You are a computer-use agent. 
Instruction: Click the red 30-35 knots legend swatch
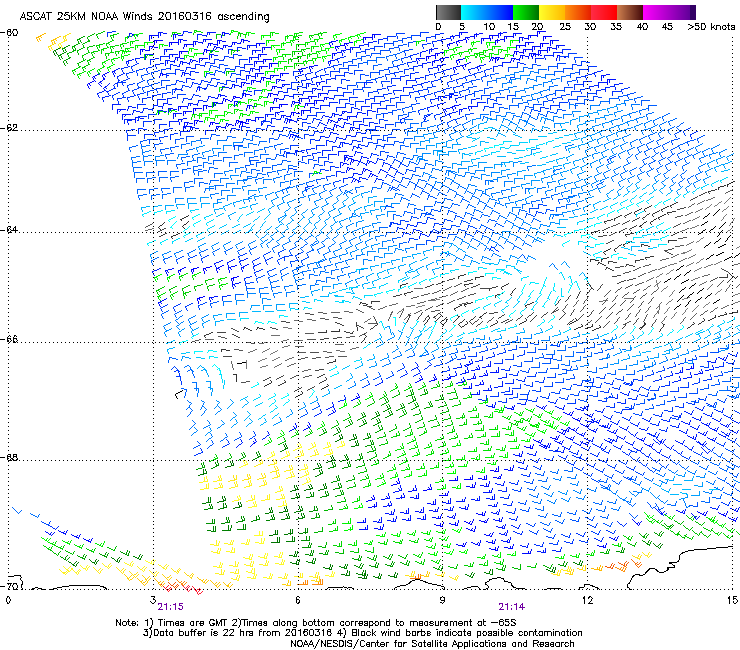point(604,12)
